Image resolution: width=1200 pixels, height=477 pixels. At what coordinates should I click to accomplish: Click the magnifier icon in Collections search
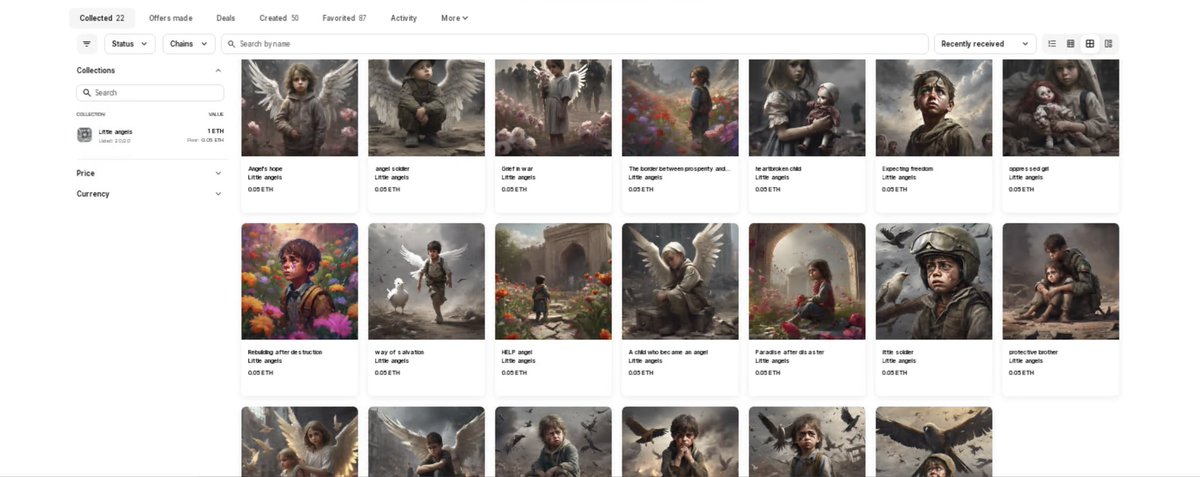86,92
